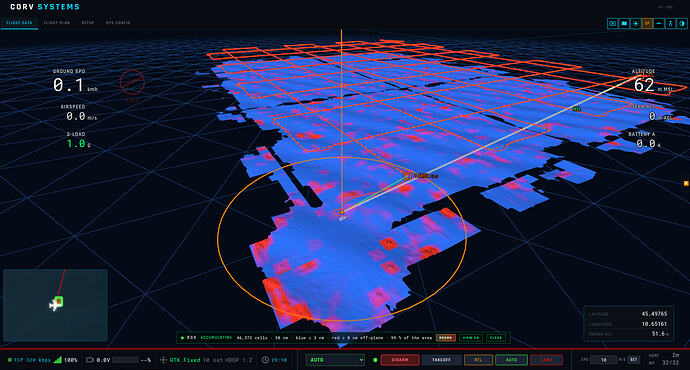
Task: Open the AUTO flight mode dropdown
Action: tap(335, 360)
